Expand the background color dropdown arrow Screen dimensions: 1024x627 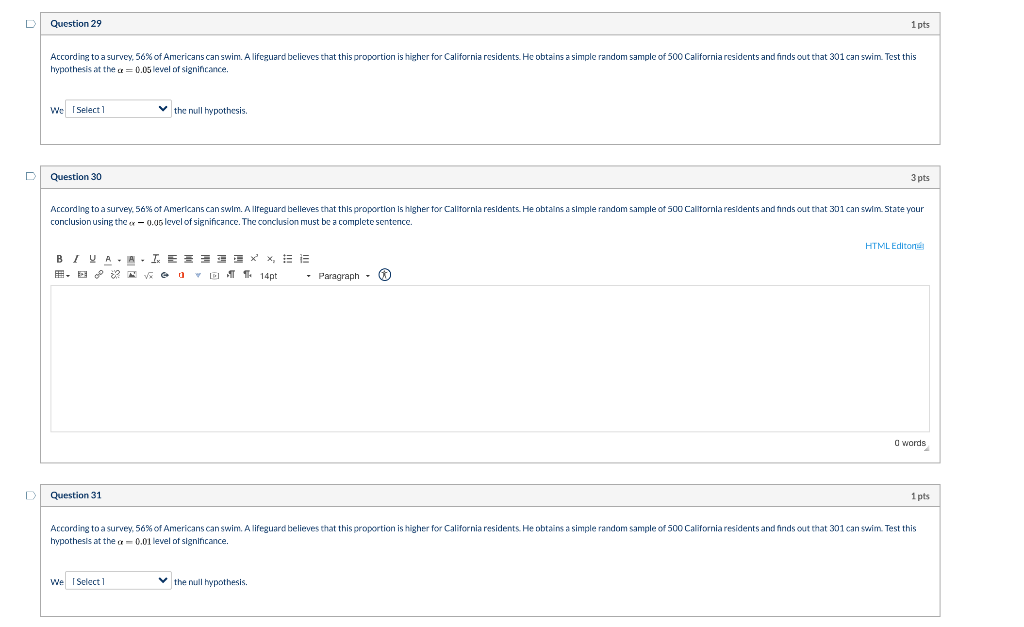pos(142,260)
